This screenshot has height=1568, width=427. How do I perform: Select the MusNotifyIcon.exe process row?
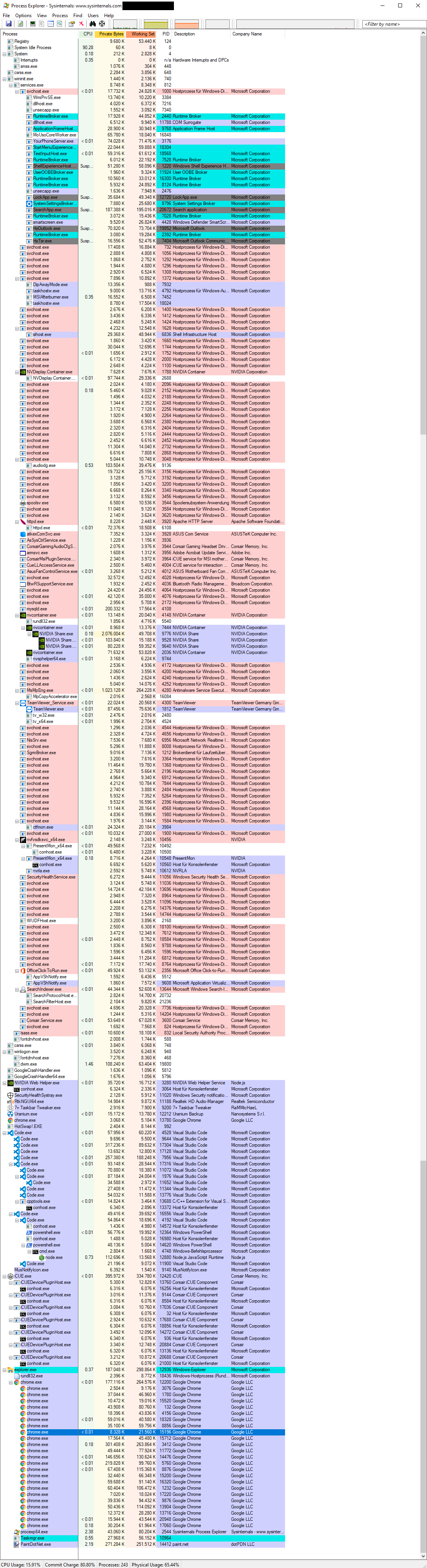pos(143,1270)
